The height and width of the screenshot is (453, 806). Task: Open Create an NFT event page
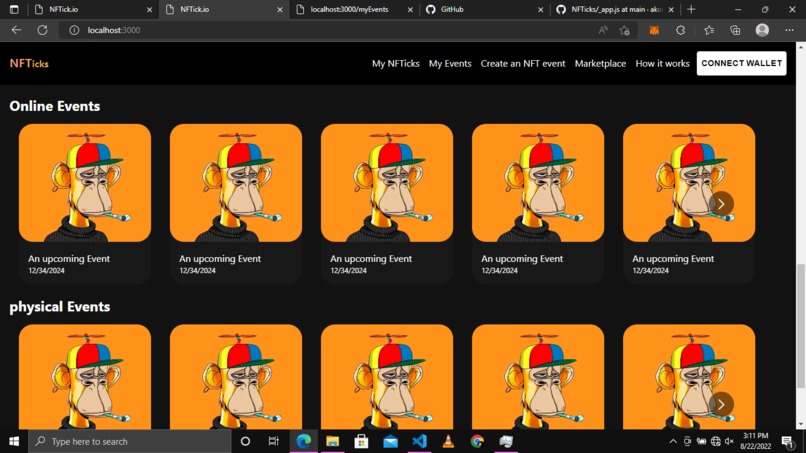tap(523, 63)
